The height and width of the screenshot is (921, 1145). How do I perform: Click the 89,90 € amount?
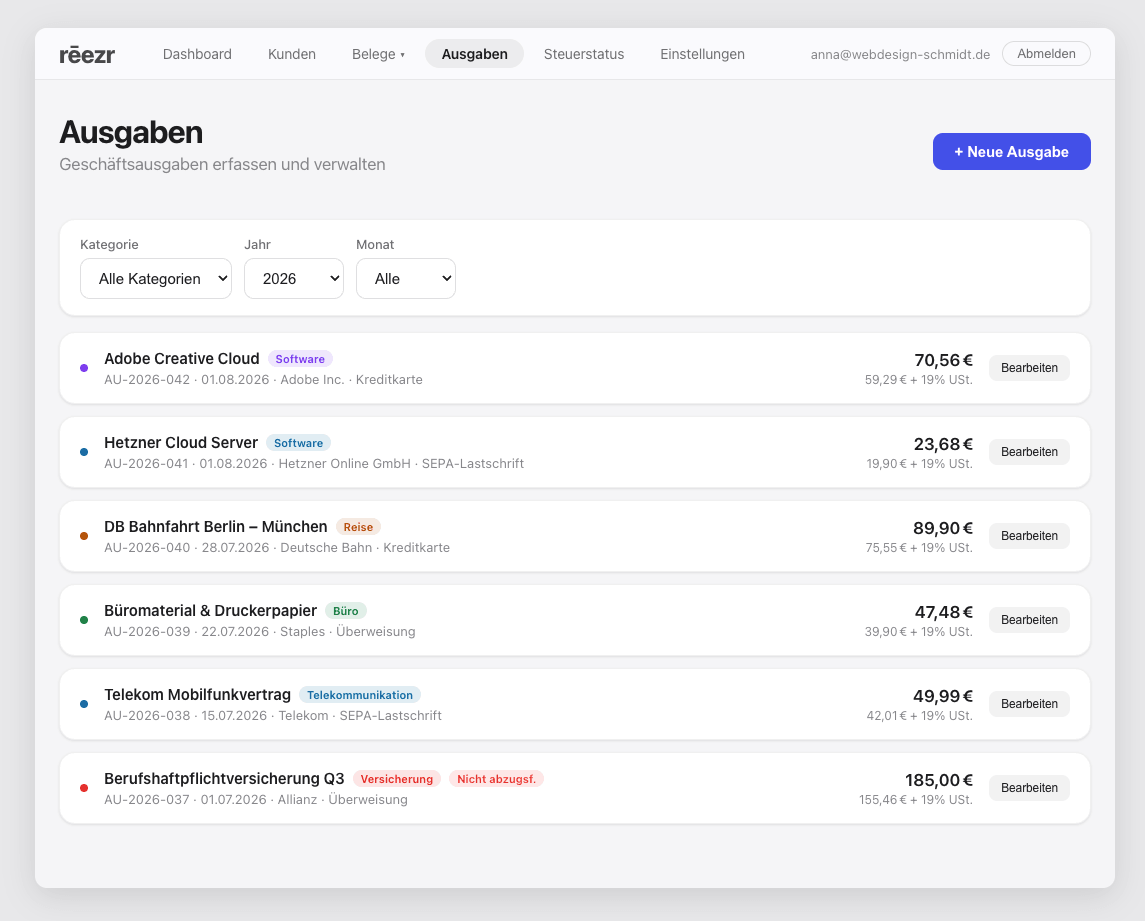(x=943, y=528)
